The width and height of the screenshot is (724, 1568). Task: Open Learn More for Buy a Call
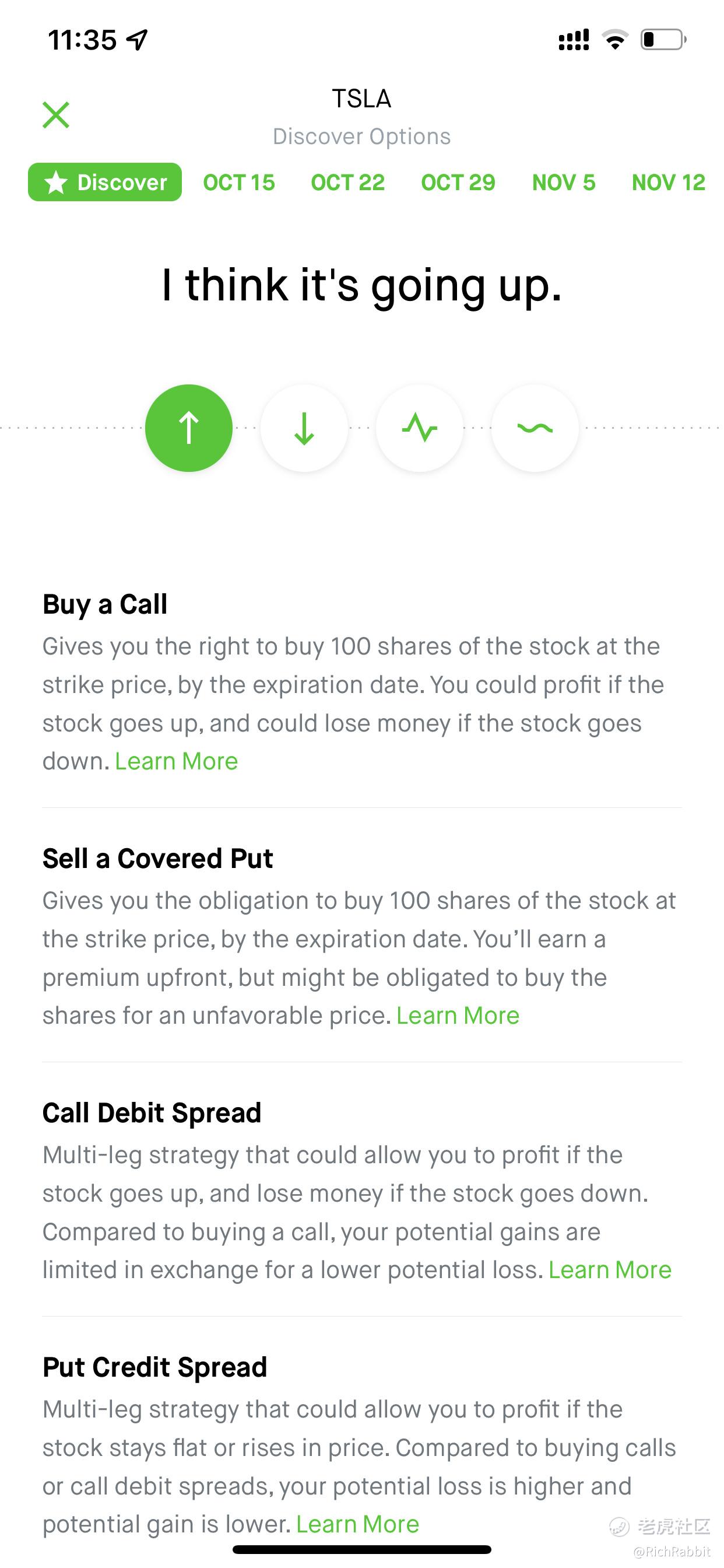(177, 761)
